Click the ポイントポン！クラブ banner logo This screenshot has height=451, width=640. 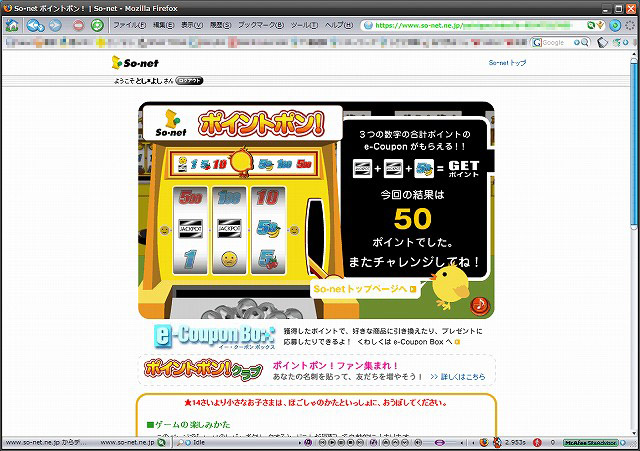[x=203, y=369]
